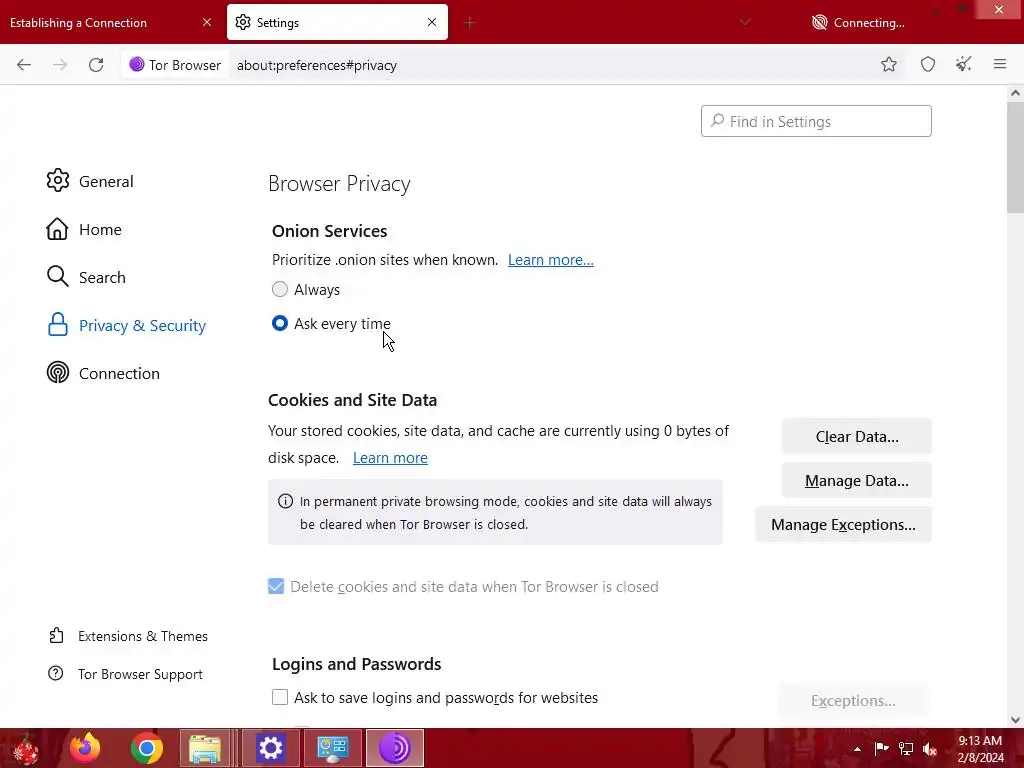Click the address bar URL
The image size is (1024, 768).
(x=317, y=65)
